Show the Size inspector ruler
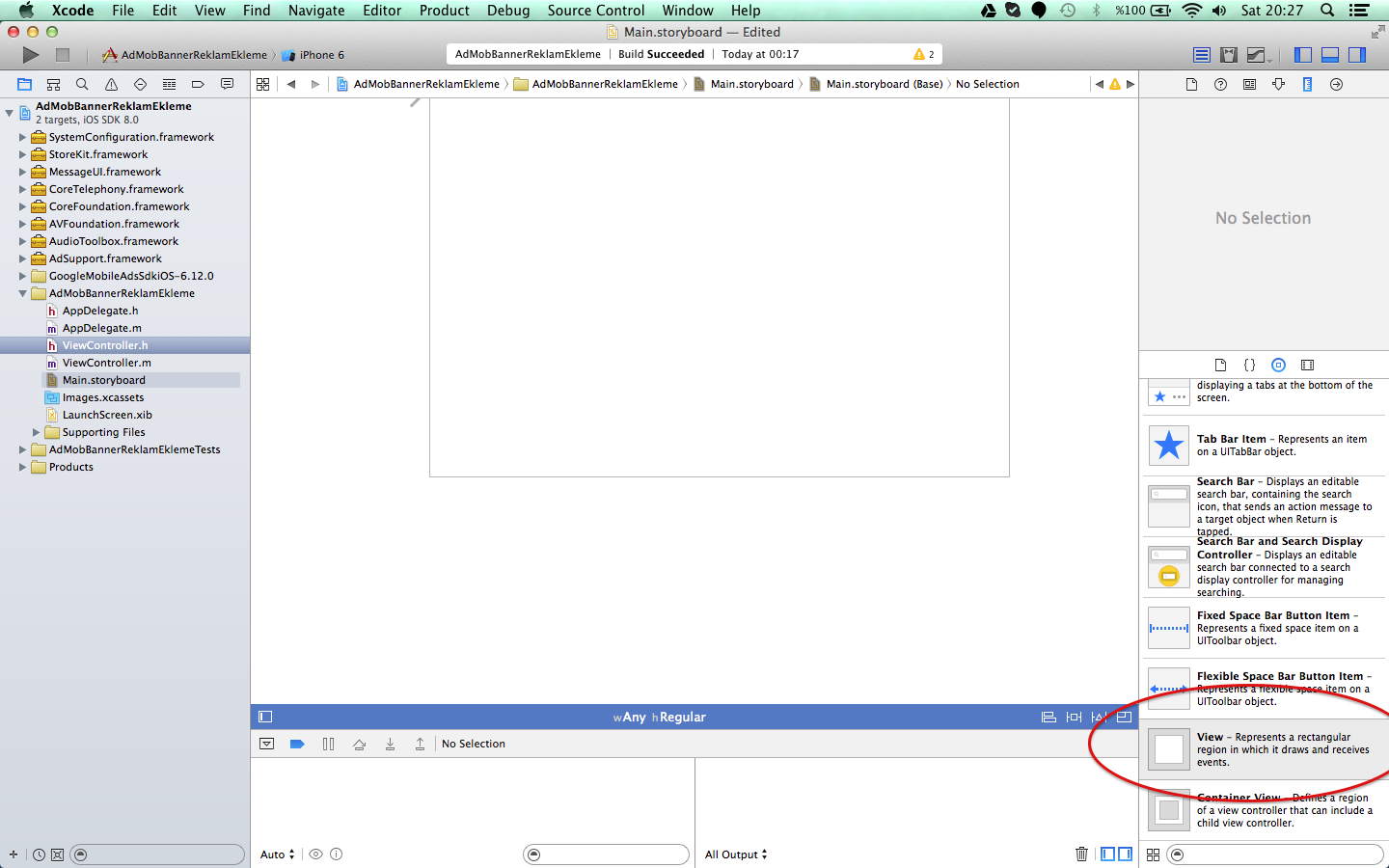 (1307, 84)
